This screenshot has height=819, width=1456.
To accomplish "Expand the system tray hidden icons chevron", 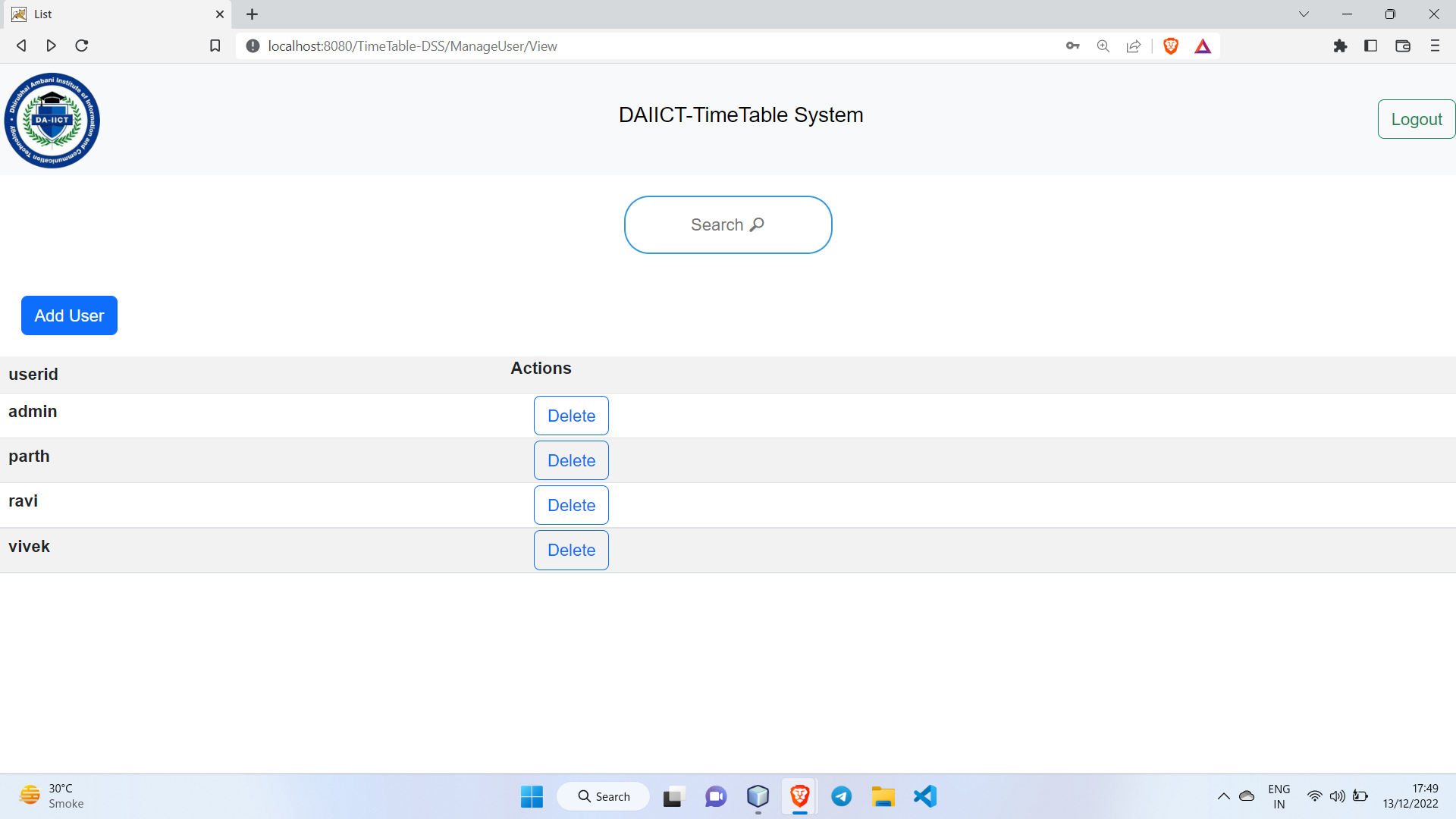I will pos(1223,796).
